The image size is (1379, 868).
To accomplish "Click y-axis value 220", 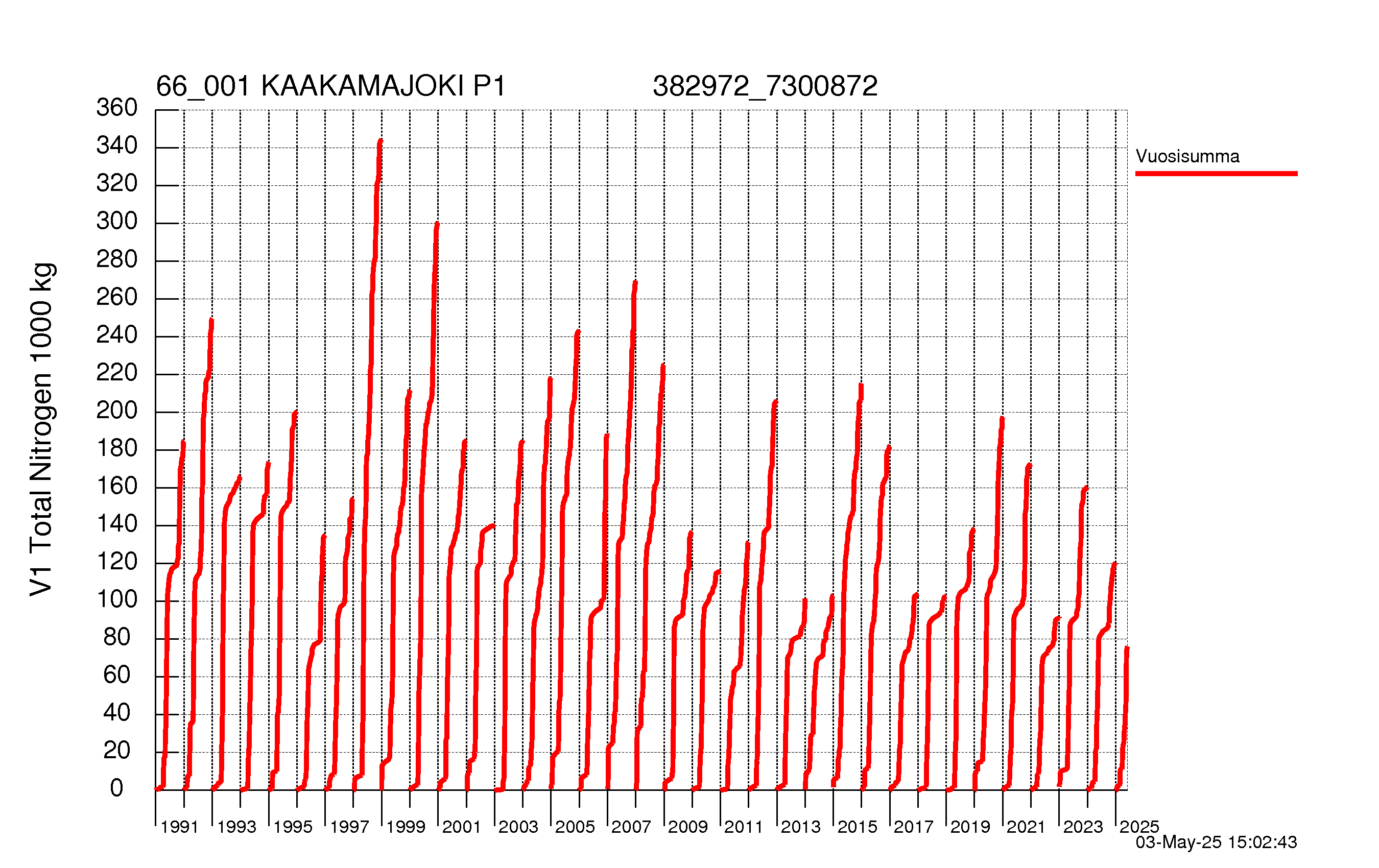I will 117,373.
